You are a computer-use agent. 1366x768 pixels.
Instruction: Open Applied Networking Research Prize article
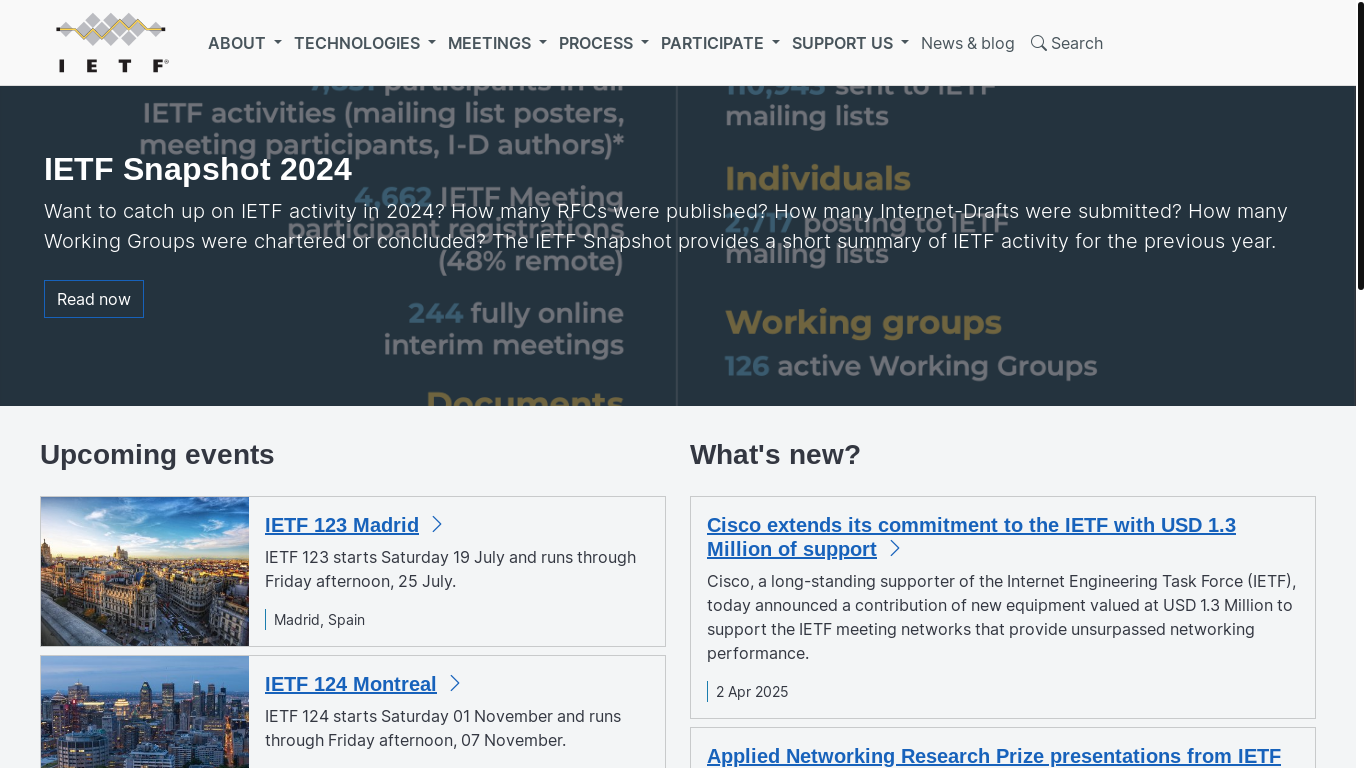(x=994, y=756)
